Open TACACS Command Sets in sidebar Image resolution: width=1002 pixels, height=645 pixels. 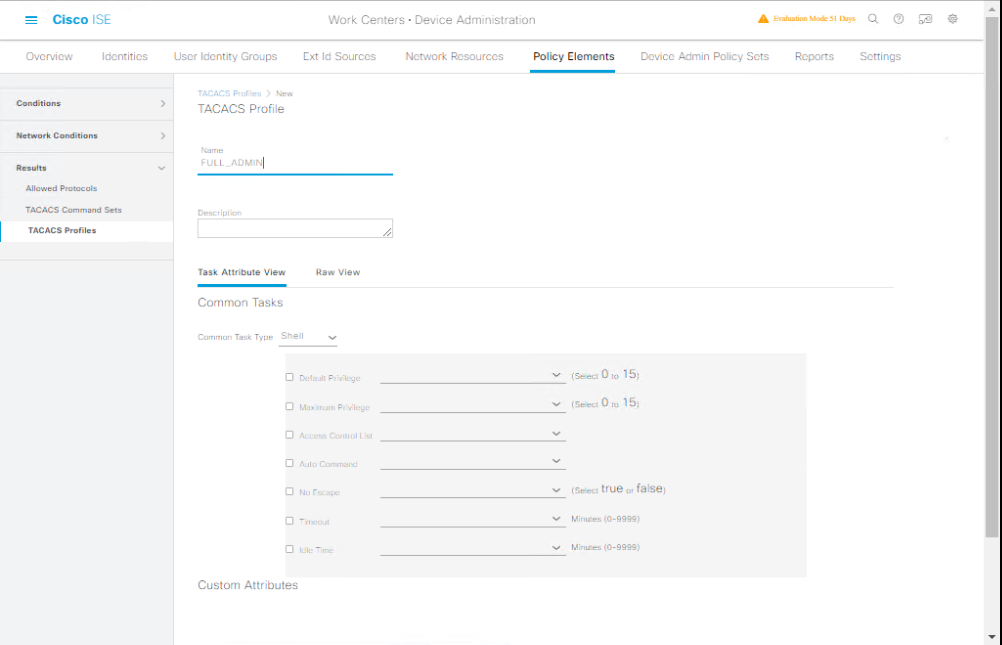(73, 210)
